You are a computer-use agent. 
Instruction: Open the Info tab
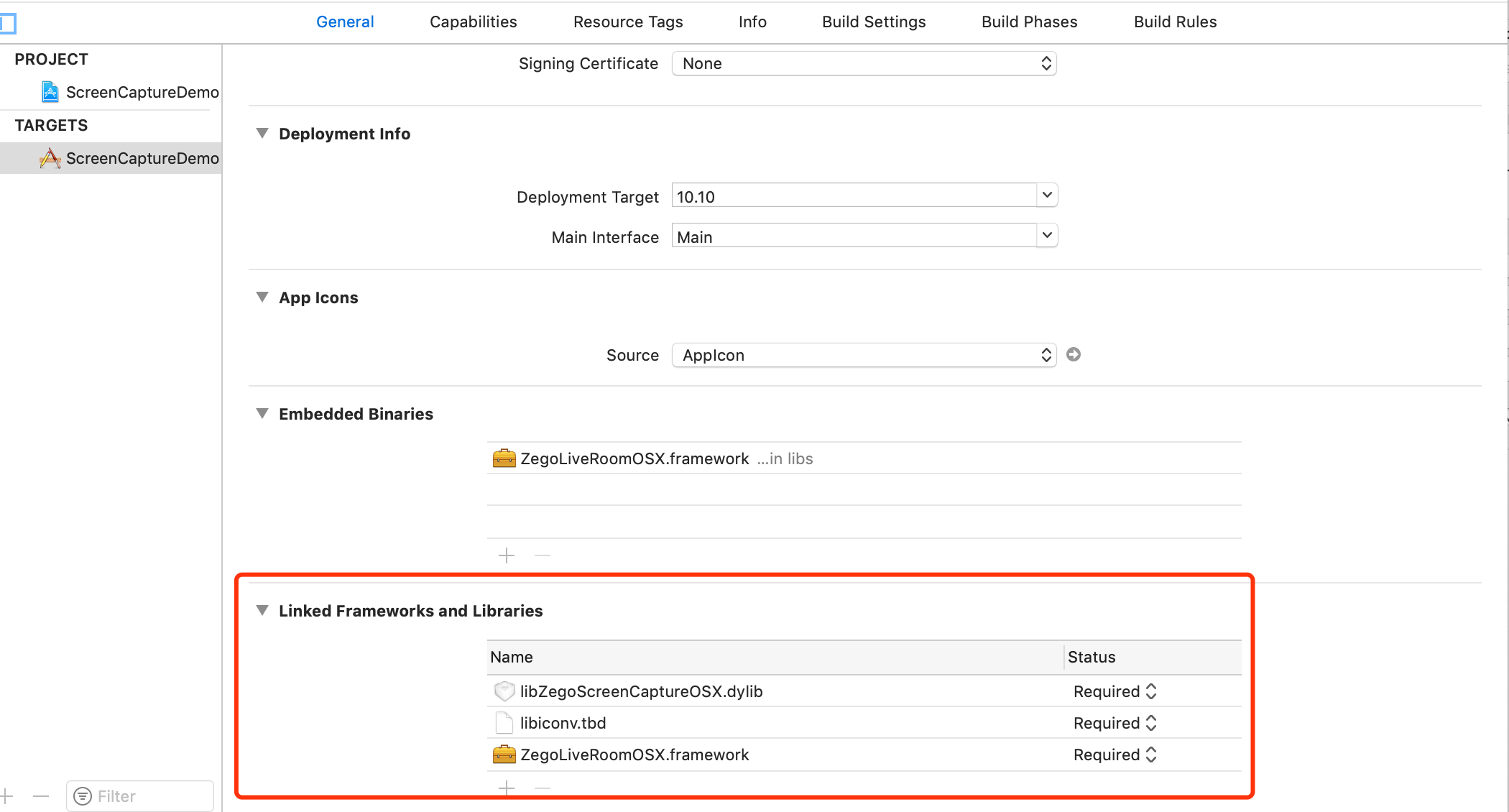752,22
